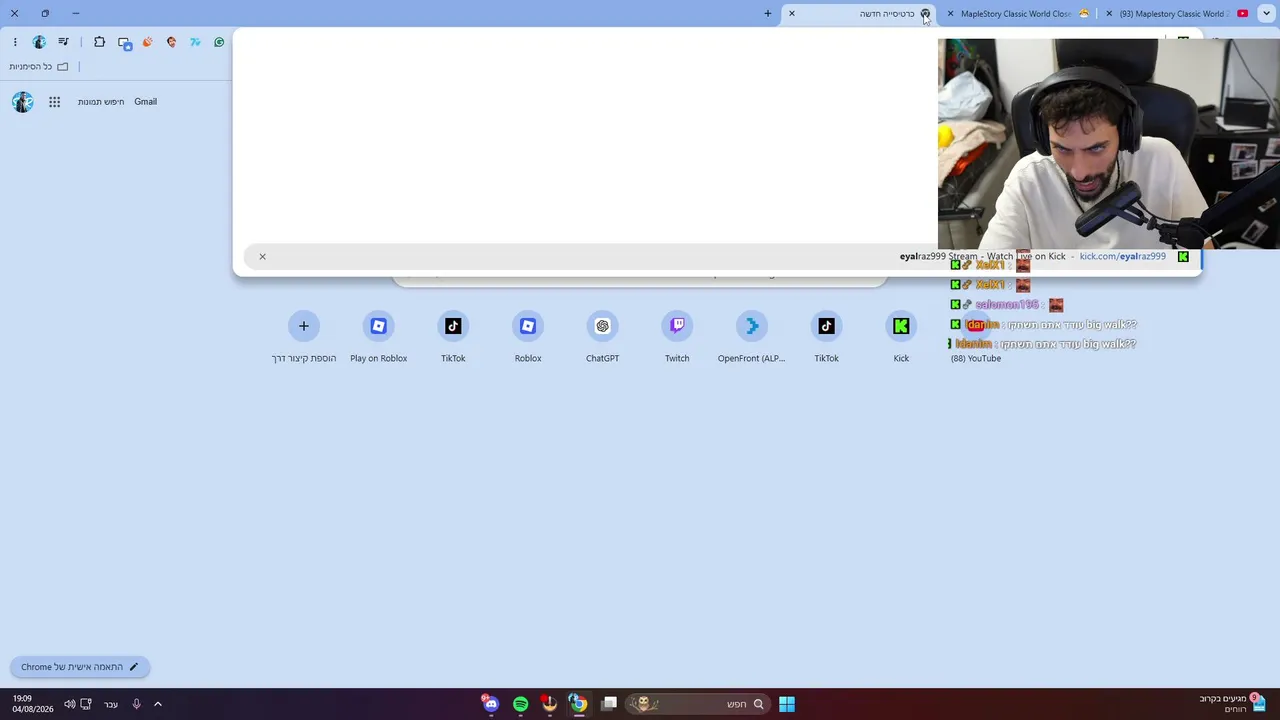
Task: Open the Chrome profile avatar in the toolbar
Action: [x=39, y=42]
